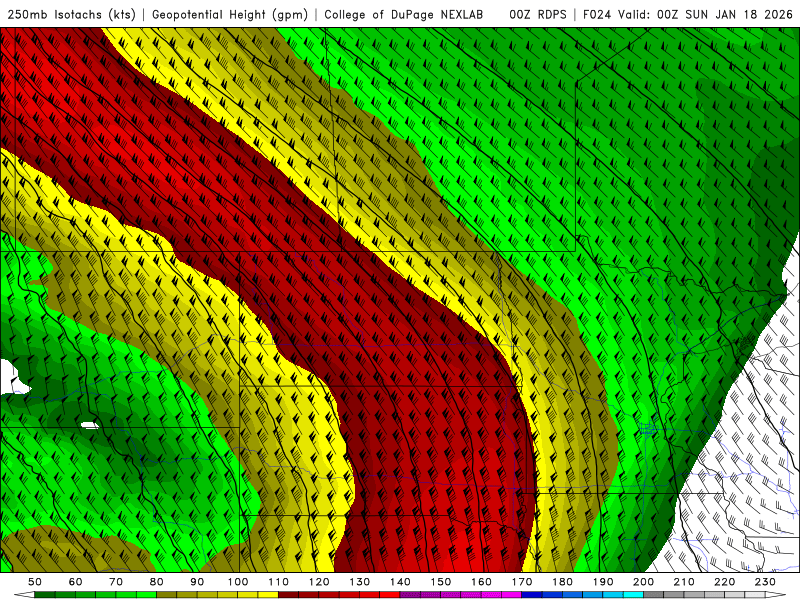
Task: Click the '250mb Isotachs (kts)' title text
Action: pos(72,15)
